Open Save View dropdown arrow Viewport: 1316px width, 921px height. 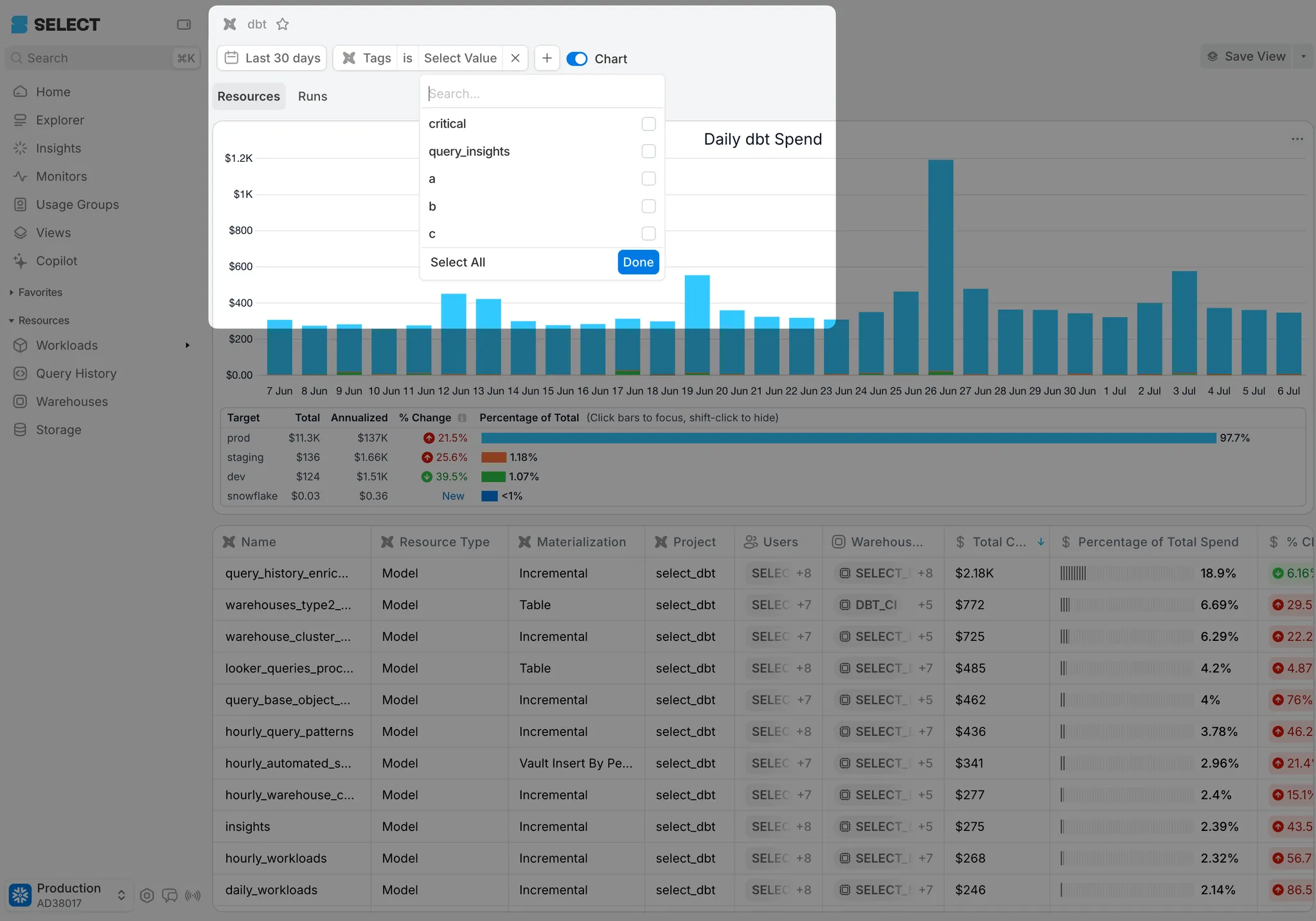[x=1304, y=57]
